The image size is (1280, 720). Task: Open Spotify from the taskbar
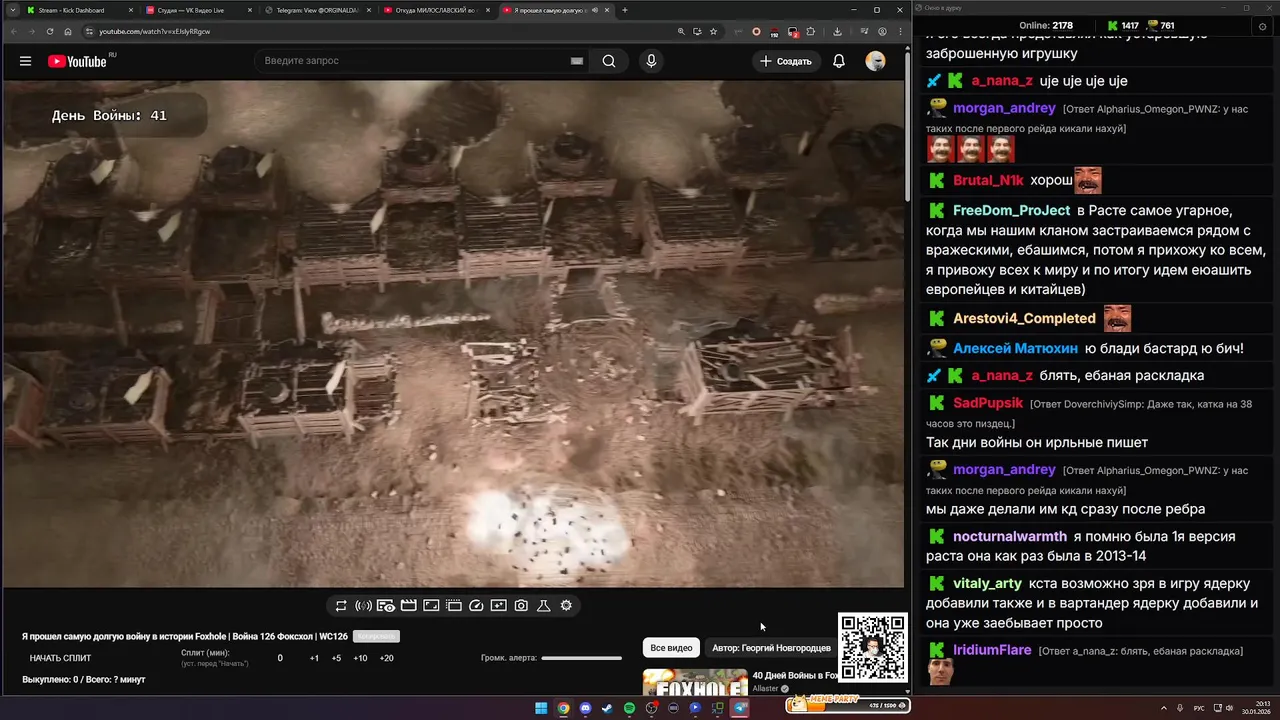(x=629, y=708)
